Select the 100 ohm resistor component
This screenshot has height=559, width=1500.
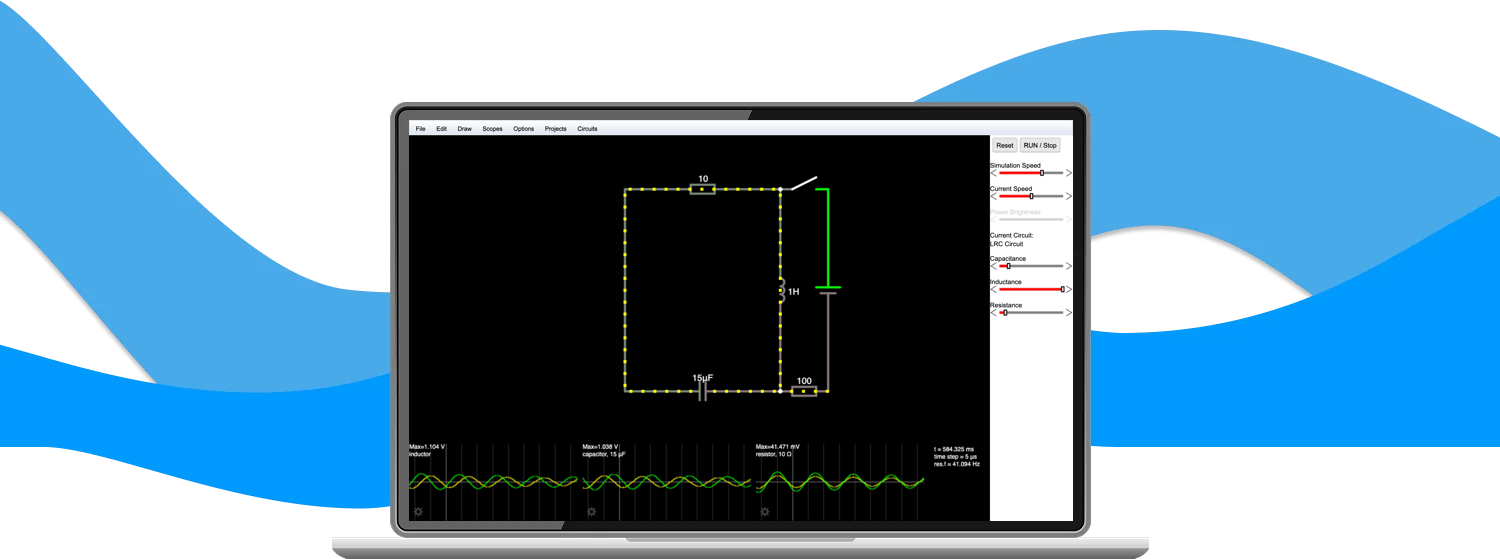[804, 391]
